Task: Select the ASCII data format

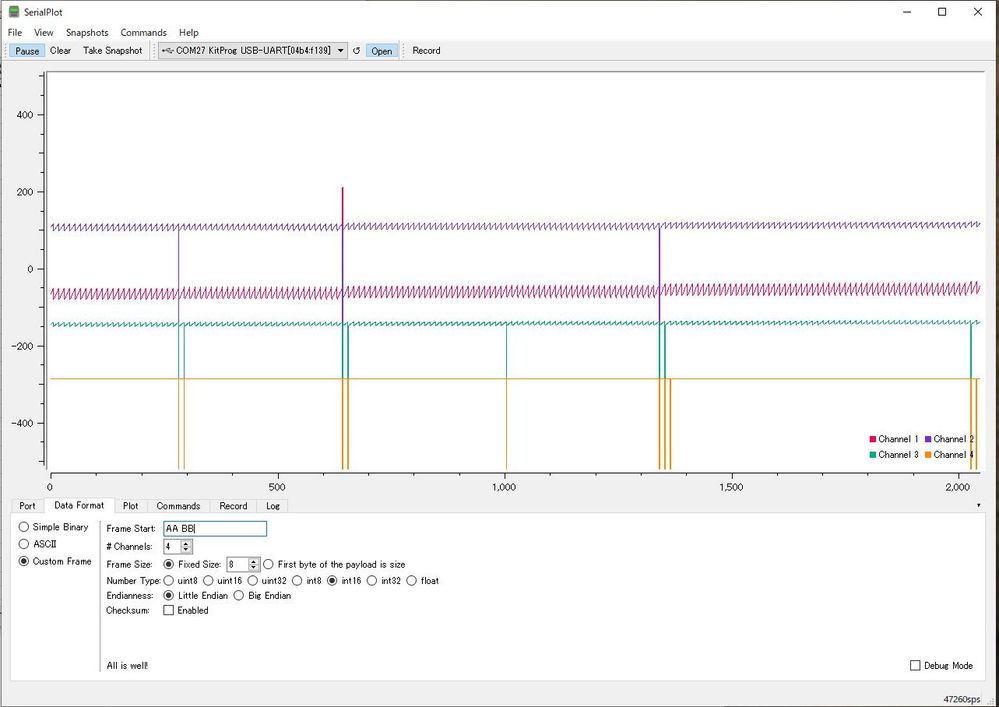Action: (x=23, y=544)
